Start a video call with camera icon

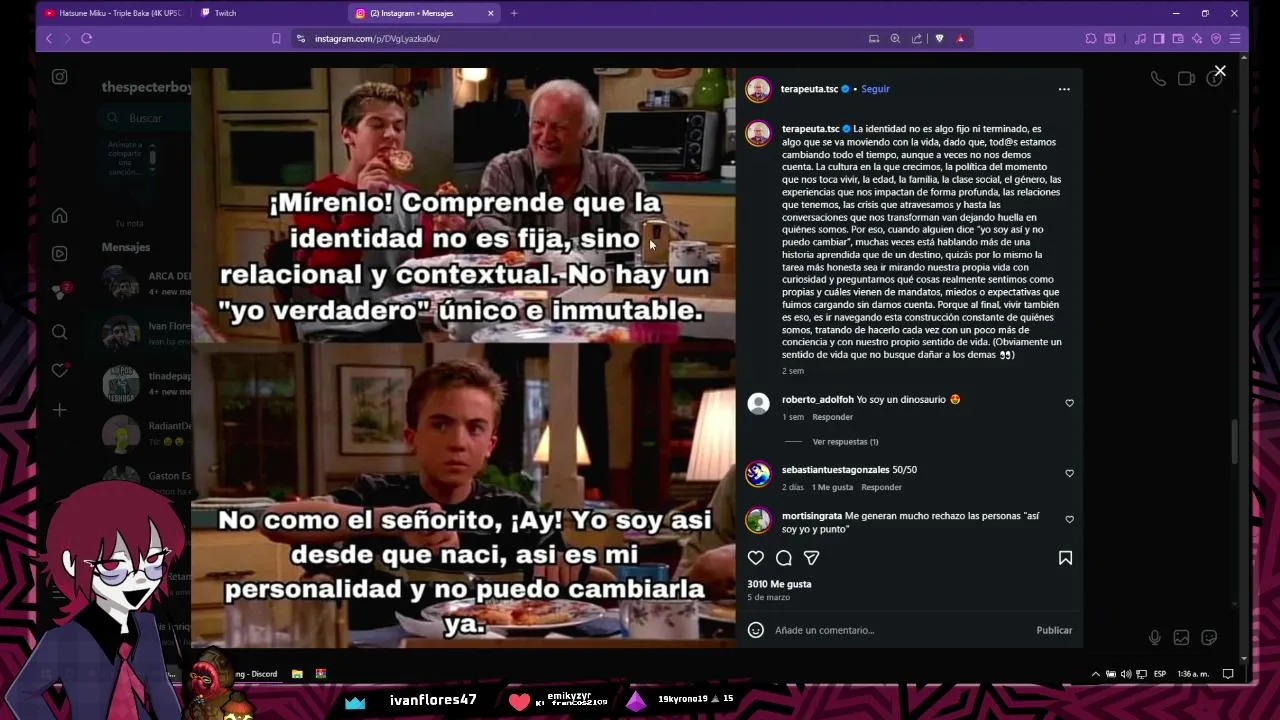(1186, 78)
